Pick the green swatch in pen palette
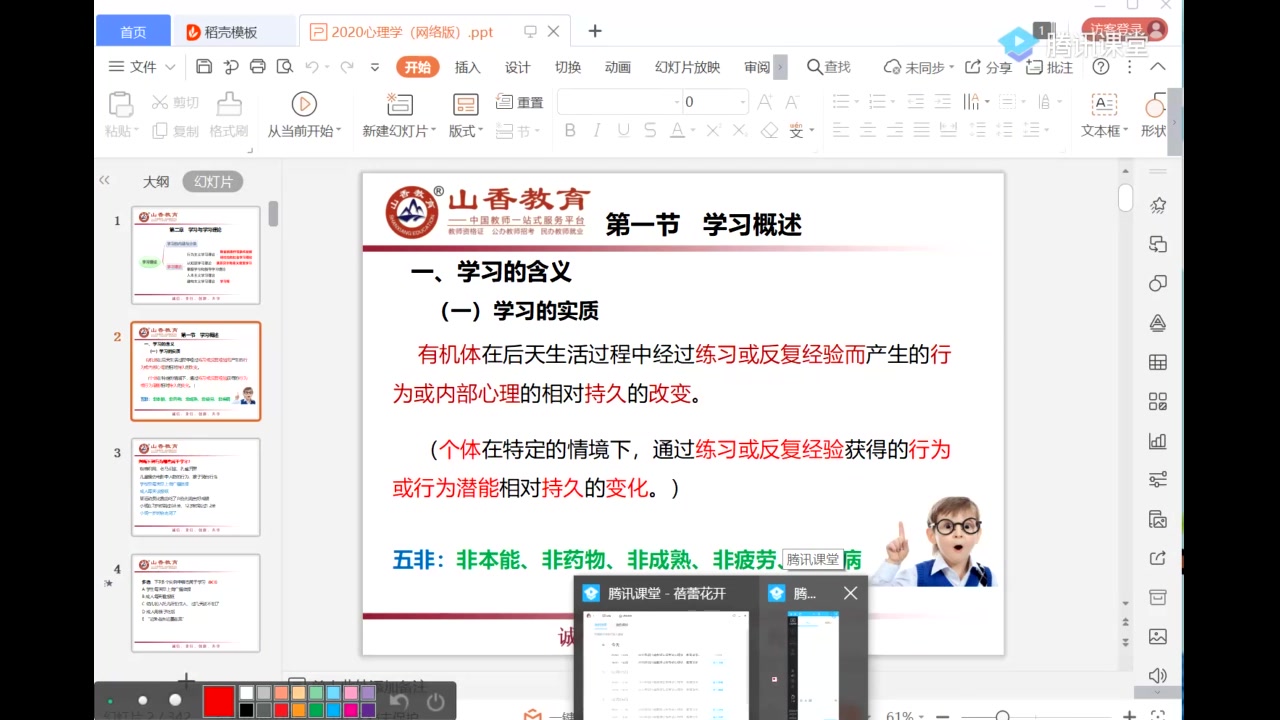This screenshot has width=1280, height=720. (x=316, y=710)
